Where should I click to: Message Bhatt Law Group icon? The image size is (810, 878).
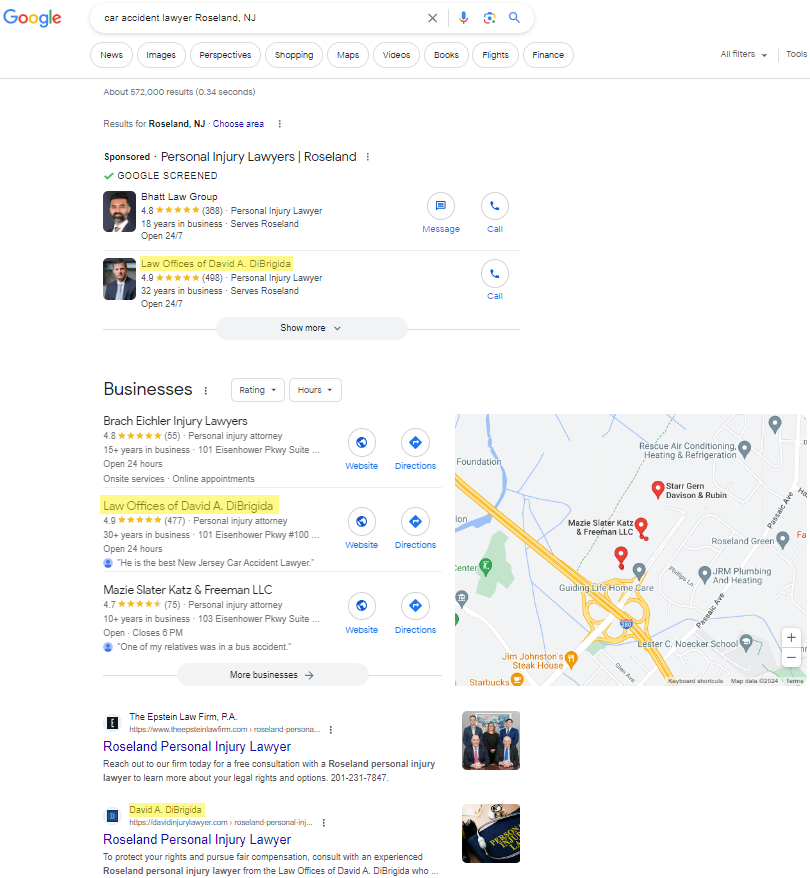tap(441, 206)
